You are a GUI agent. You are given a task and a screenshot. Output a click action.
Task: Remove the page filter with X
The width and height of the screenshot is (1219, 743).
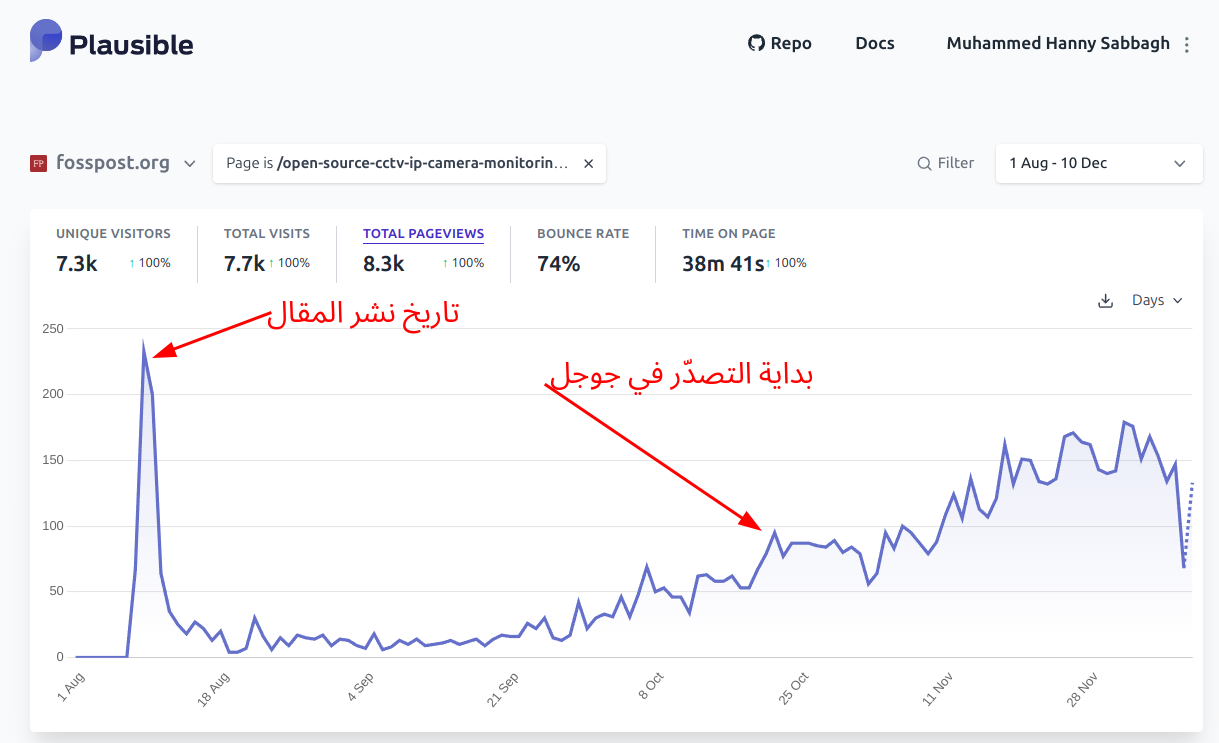coord(588,163)
